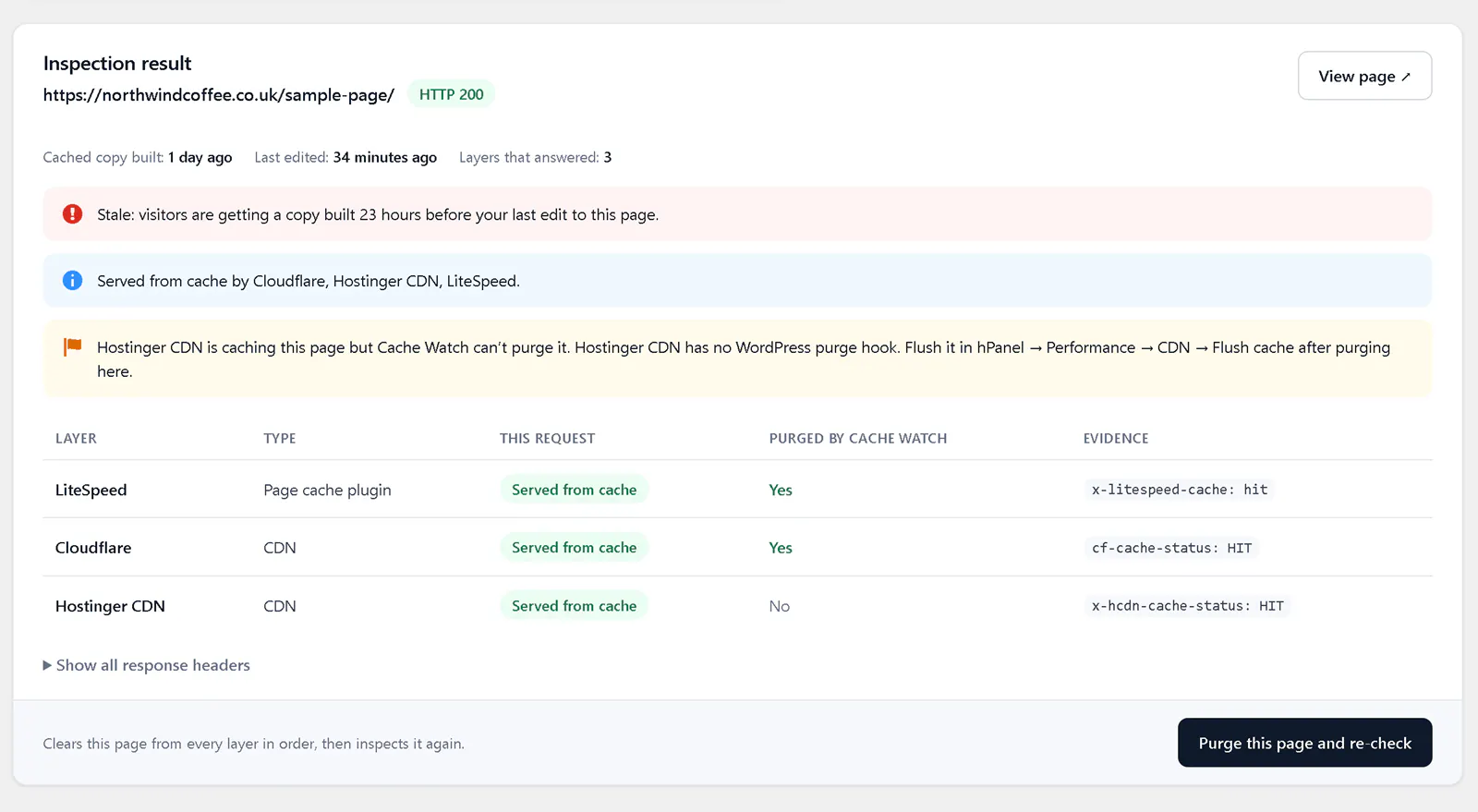Select the Cloudflare layer name cell
The width and height of the screenshot is (1478, 812).
93,547
